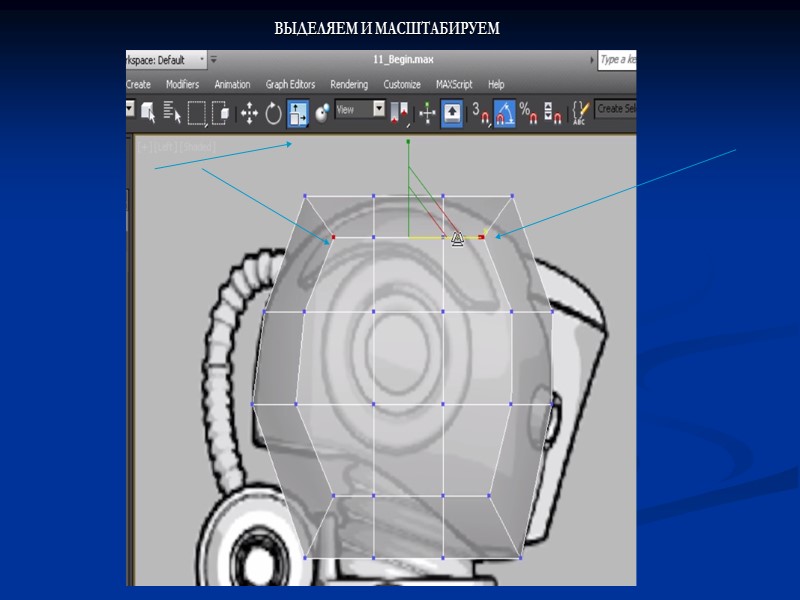Click the [Left] viewport label
This screenshot has width=800, height=600.
[165, 147]
